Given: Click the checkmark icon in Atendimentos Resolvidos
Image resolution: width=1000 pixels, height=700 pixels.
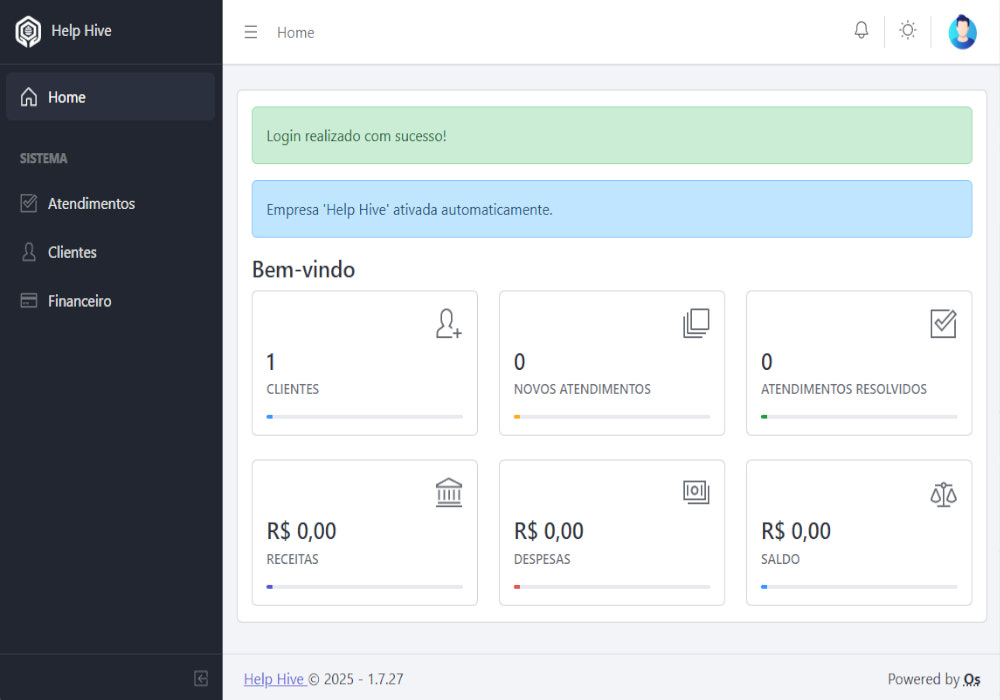Looking at the screenshot, I should click(943, 323).
